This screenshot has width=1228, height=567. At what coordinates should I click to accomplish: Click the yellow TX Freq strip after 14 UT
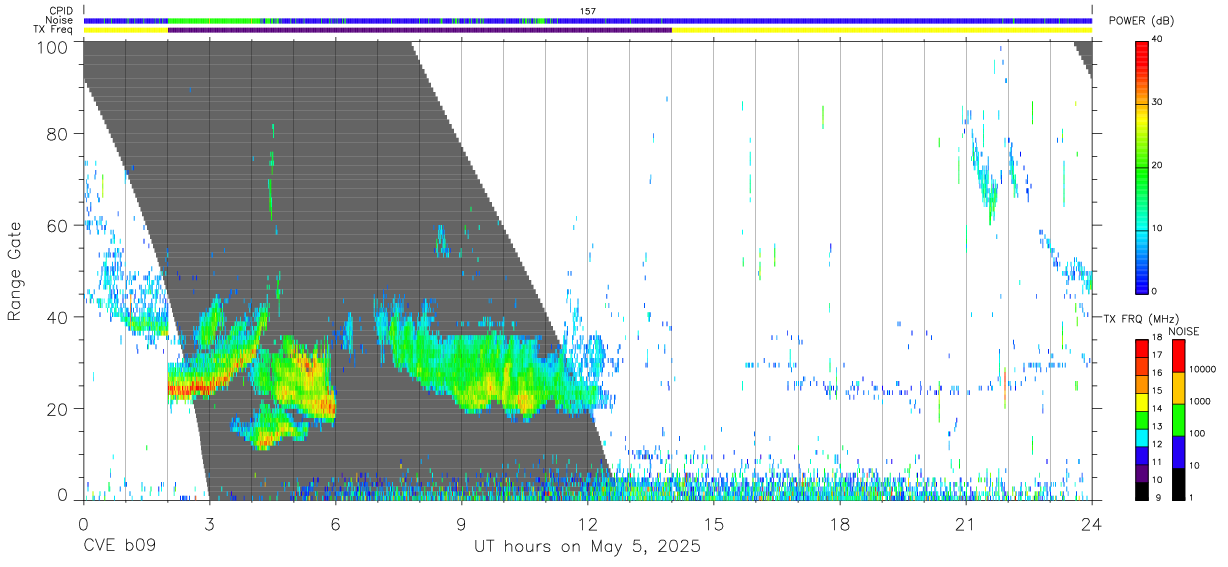pyautogui.click(x=882, y=30)
